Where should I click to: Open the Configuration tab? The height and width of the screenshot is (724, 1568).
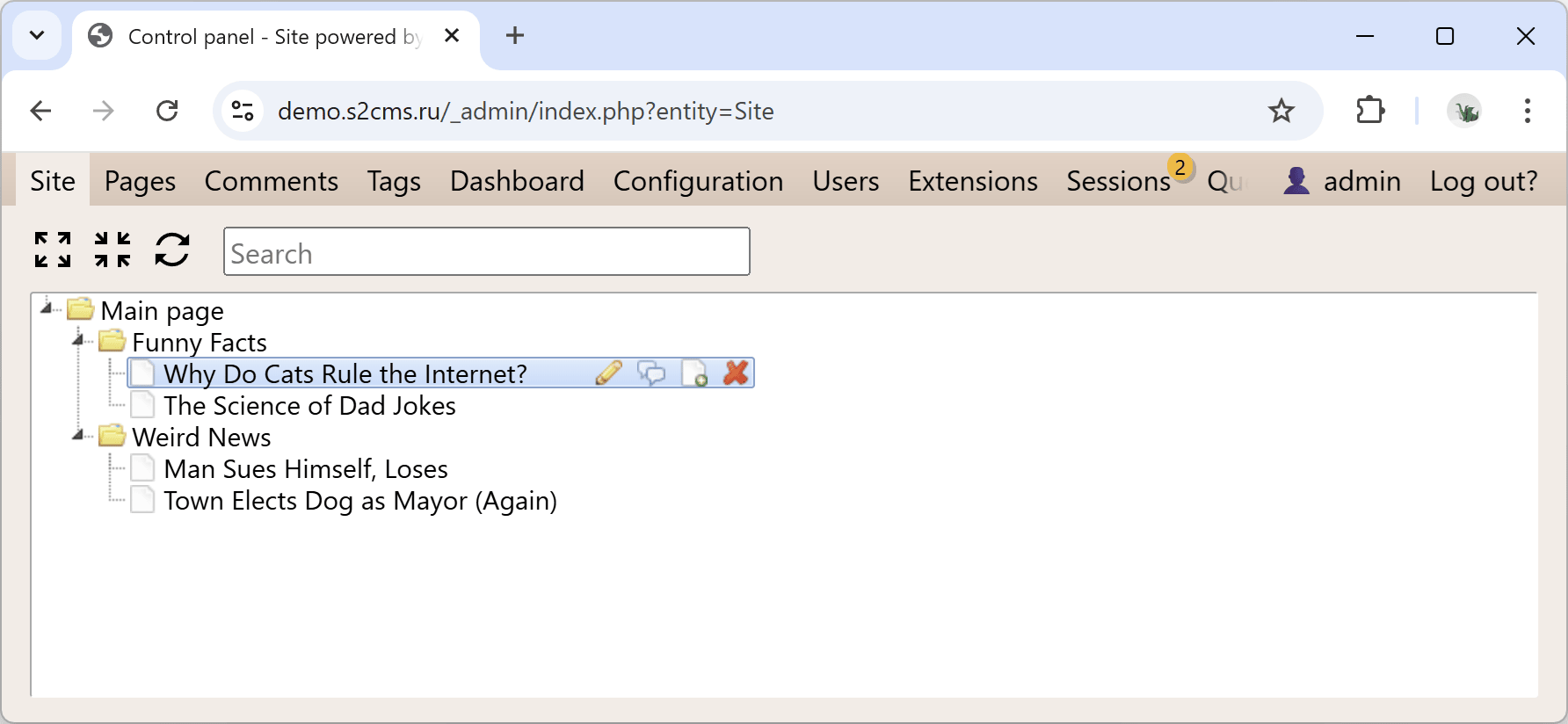point(699,181)
